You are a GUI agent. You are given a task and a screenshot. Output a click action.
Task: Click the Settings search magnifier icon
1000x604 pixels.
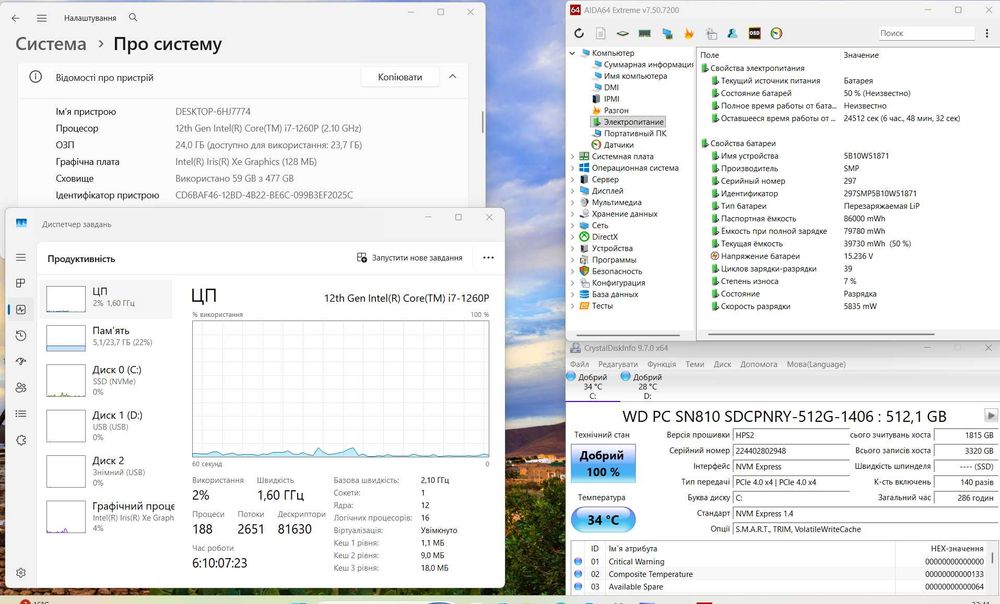[x=133, y=17]
